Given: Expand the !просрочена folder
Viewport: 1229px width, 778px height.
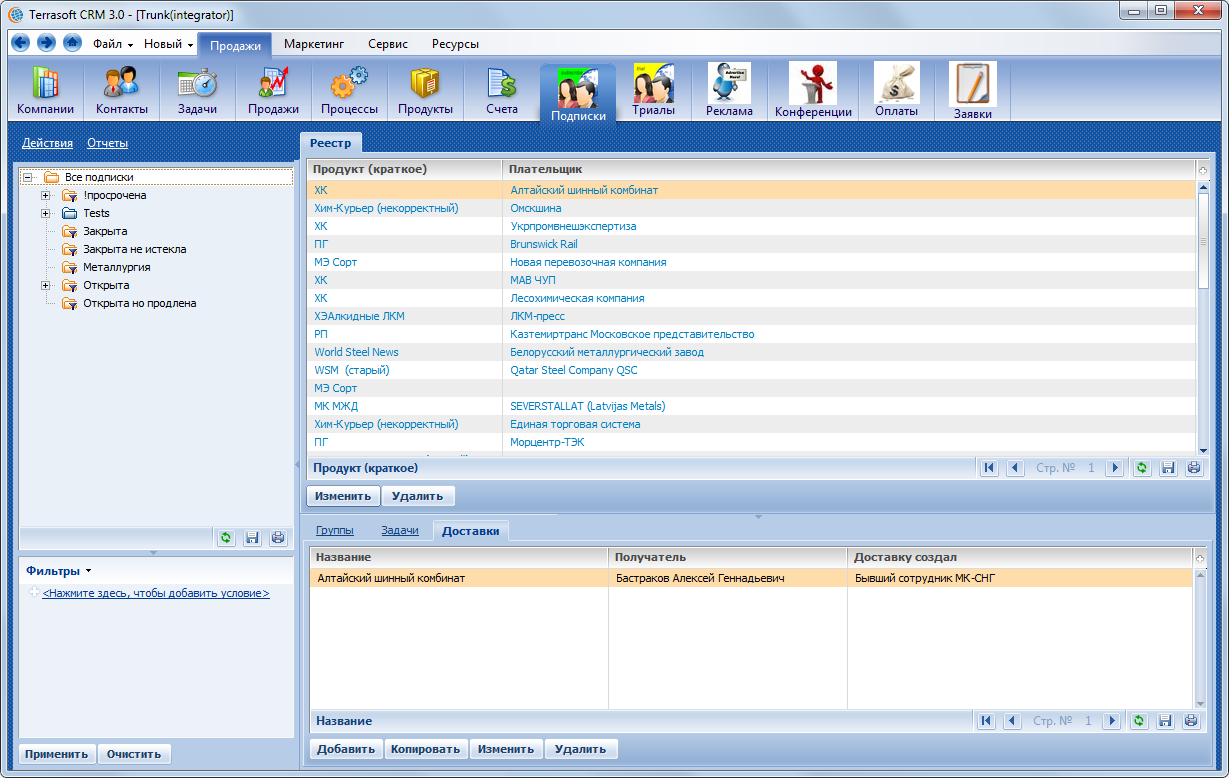Looking at the screenshot, I should [x=45, y=195].
